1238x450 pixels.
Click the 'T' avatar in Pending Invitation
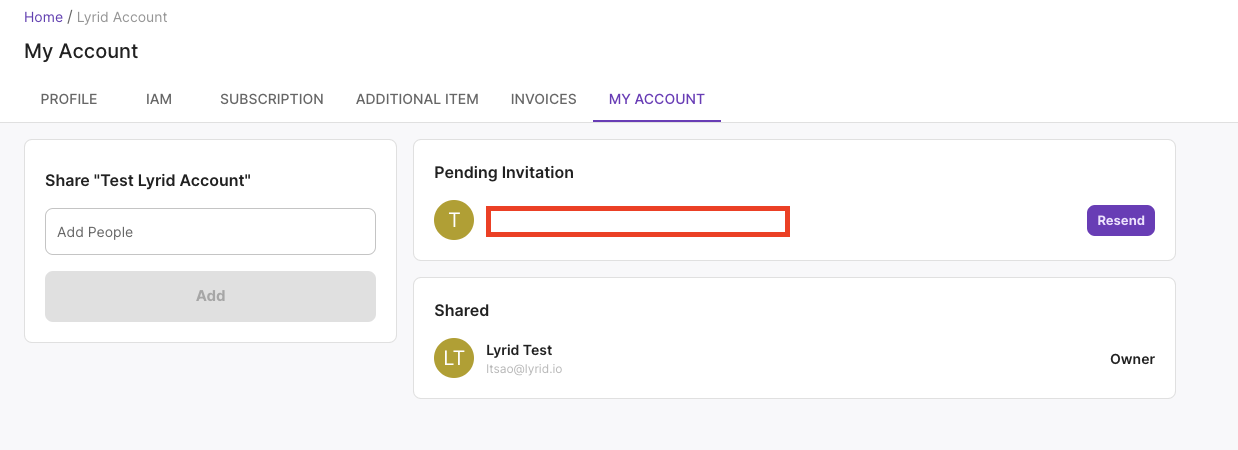[454, 220]
